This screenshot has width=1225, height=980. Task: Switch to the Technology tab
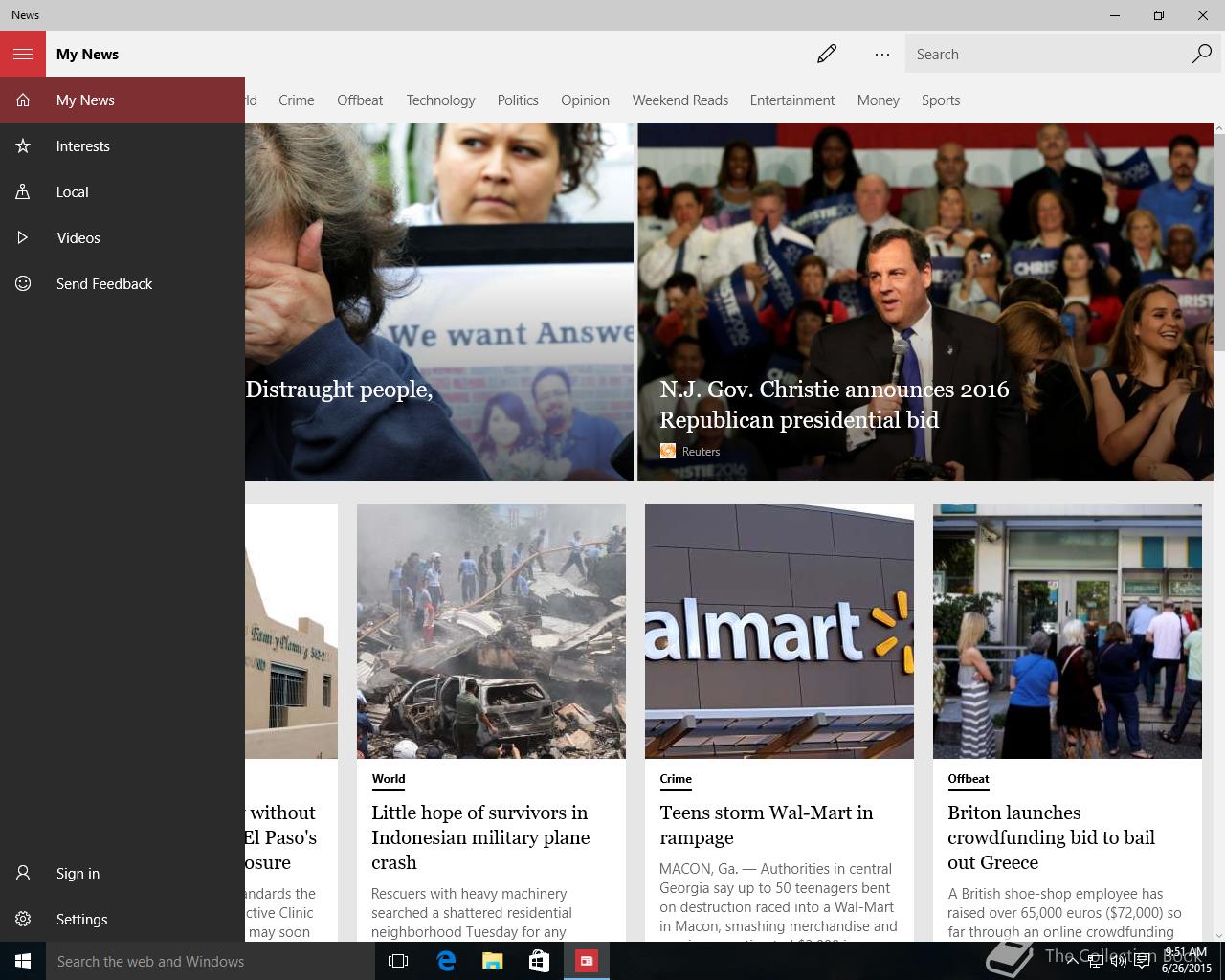pos(440,100)
